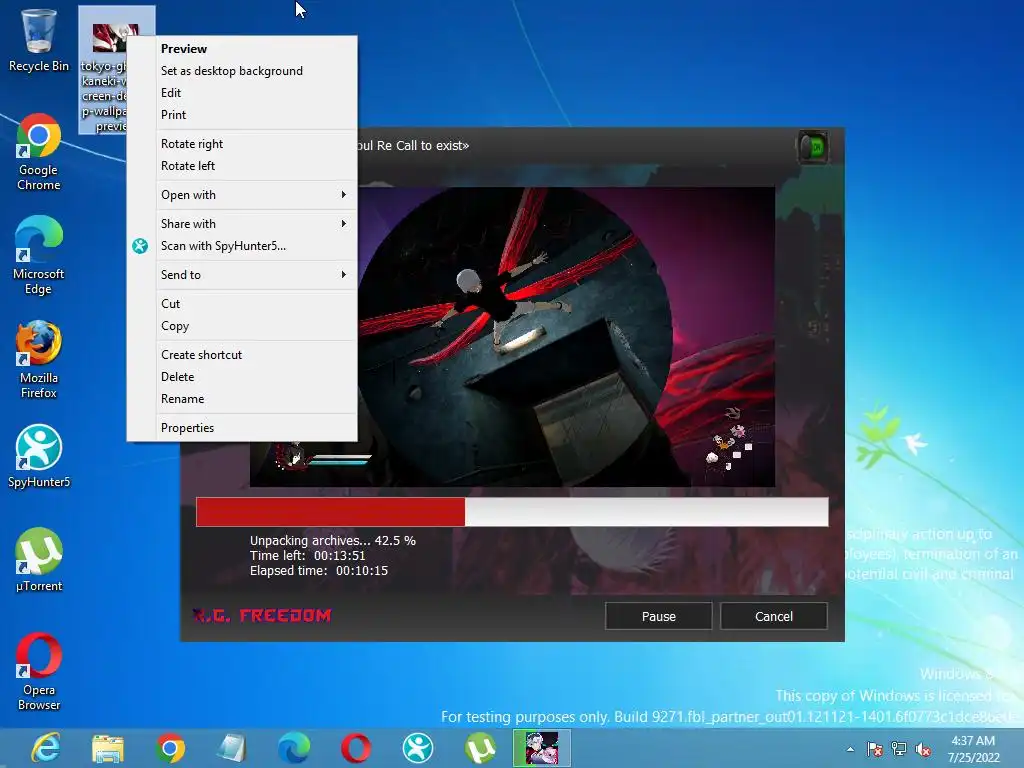Image resolution: width=1024 pixels, height=768 pixels.
Task: Select the Google Chrome desktop shortcut
Action: pos(39,152)
